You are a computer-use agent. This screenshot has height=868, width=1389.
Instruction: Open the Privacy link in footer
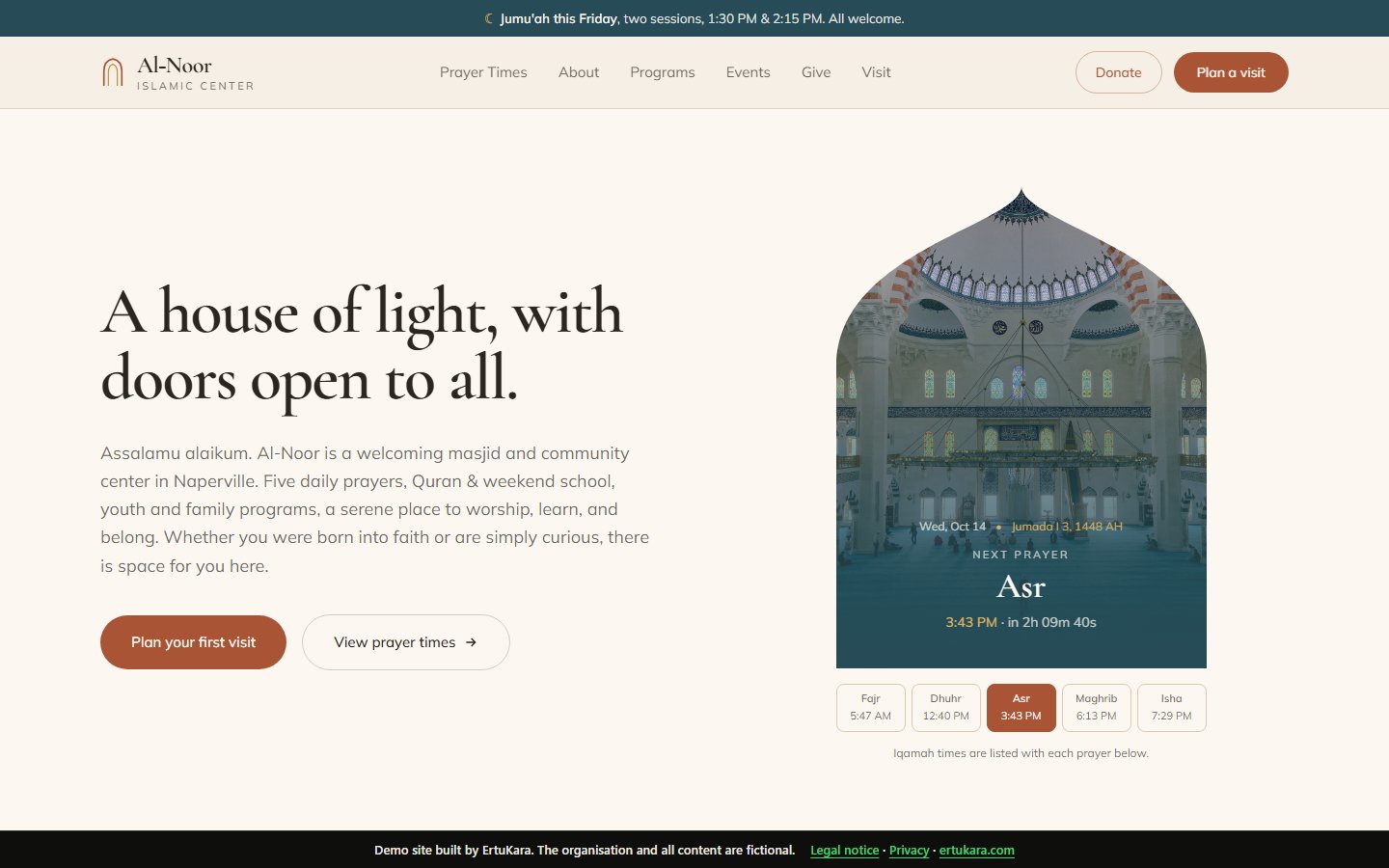click(909, 851)
